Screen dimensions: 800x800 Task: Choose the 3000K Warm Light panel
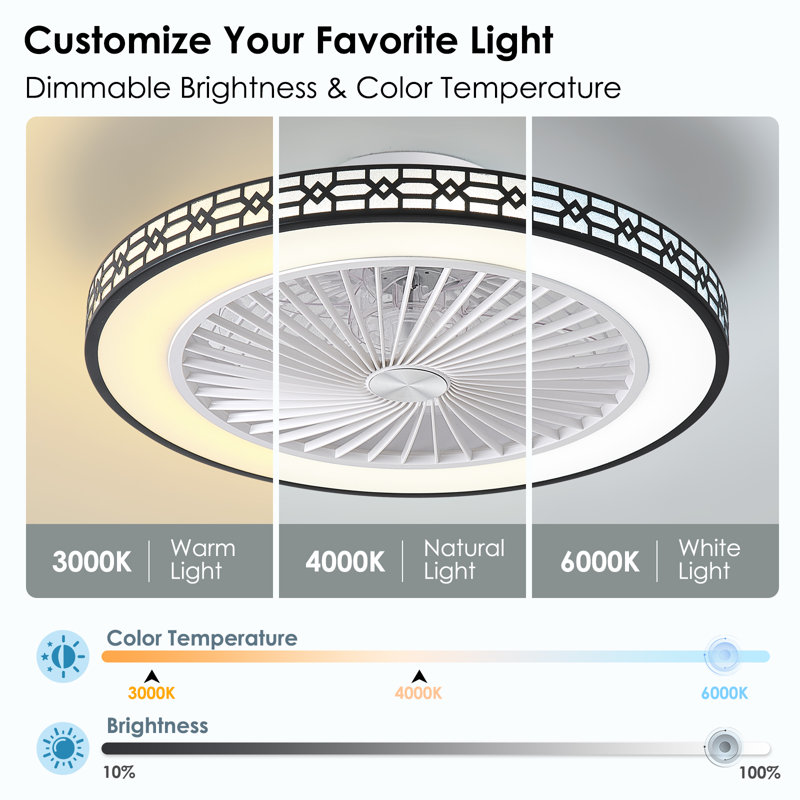(x=149, y=561)
